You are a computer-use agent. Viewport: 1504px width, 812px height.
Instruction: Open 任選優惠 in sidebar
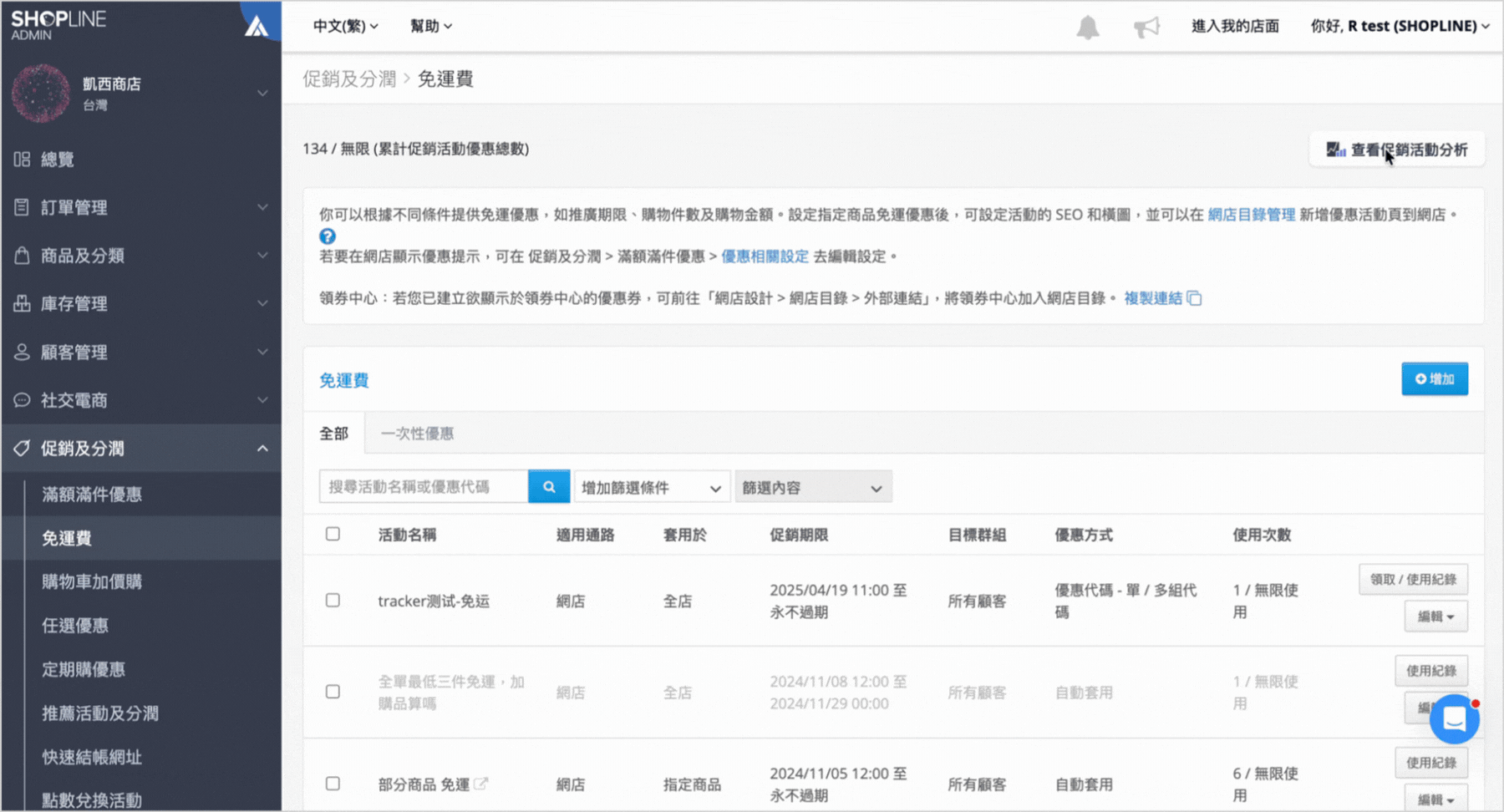click(75, 626)
